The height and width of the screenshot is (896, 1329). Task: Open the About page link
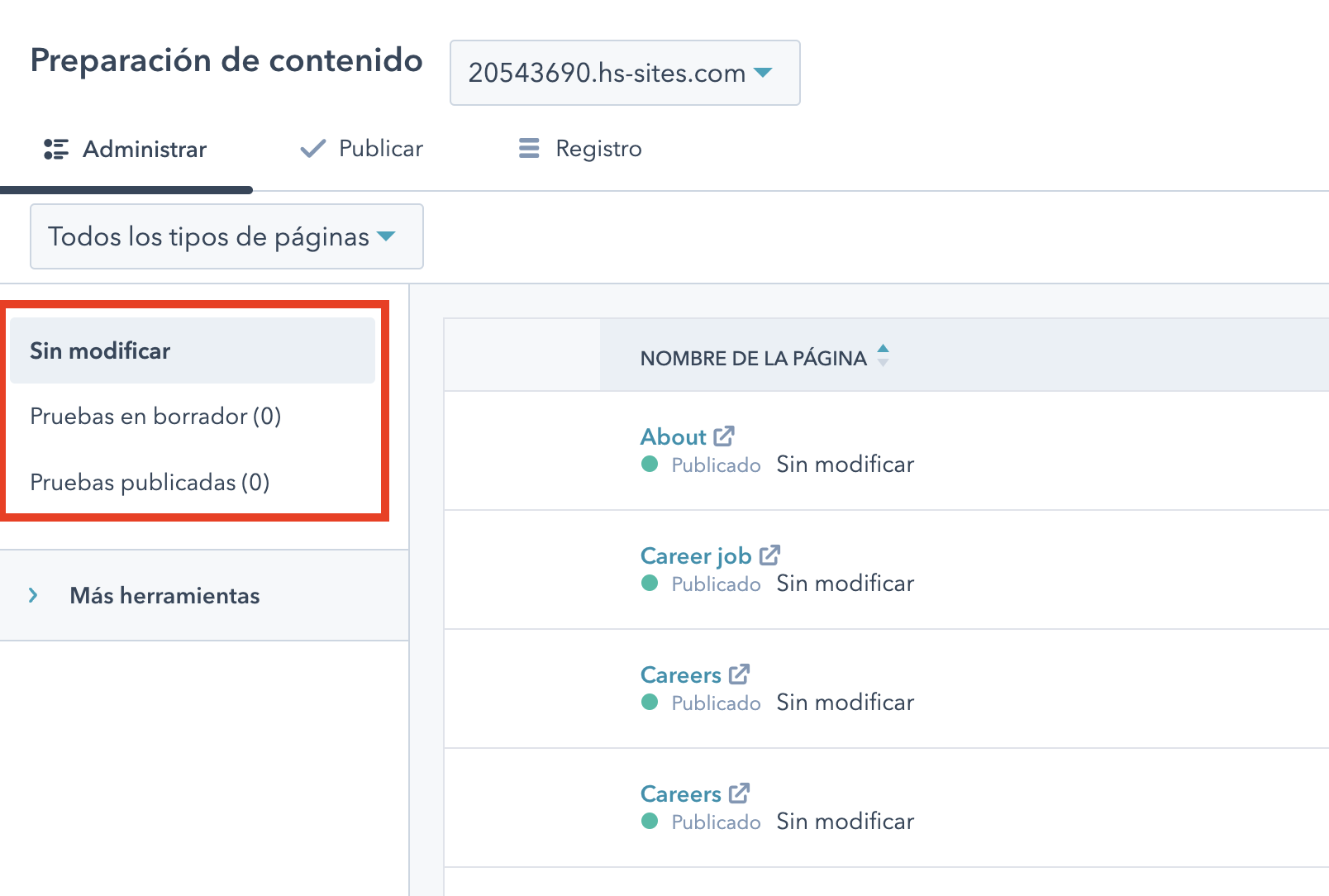[x=673, y=436]
